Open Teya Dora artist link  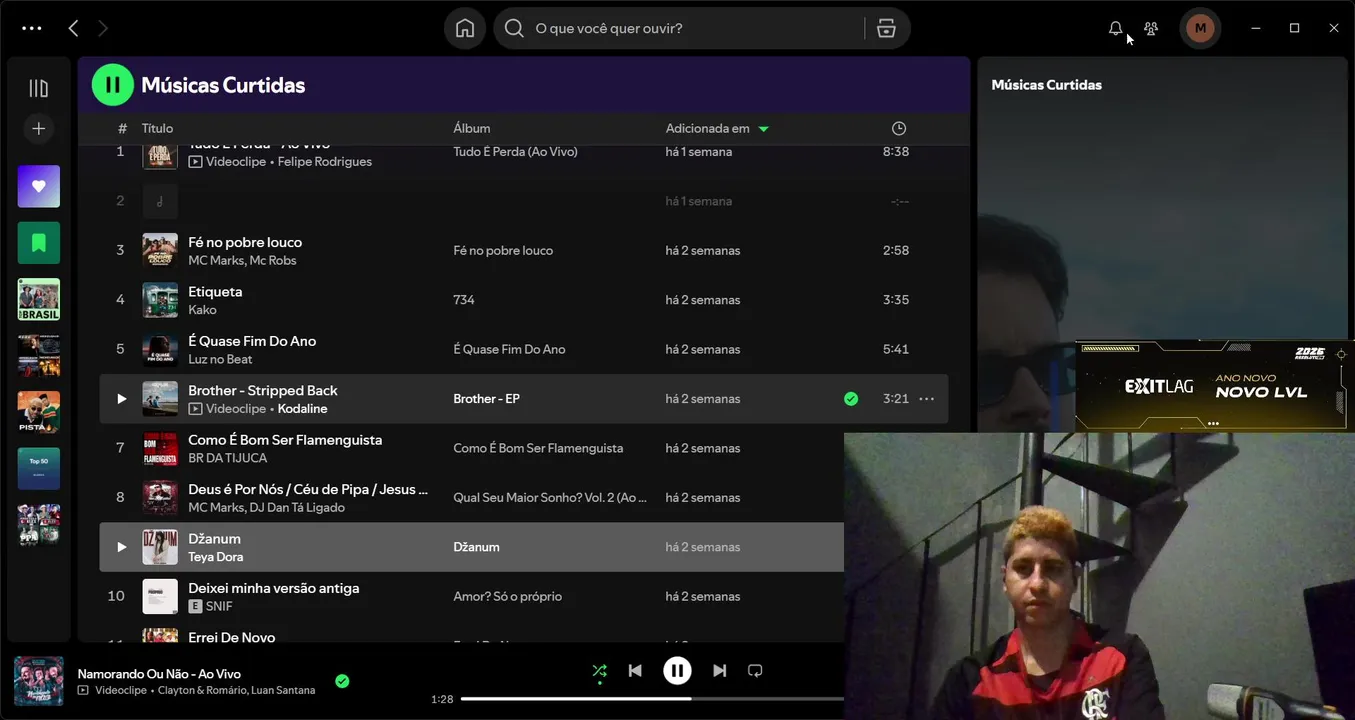click(x=215, y=557)
